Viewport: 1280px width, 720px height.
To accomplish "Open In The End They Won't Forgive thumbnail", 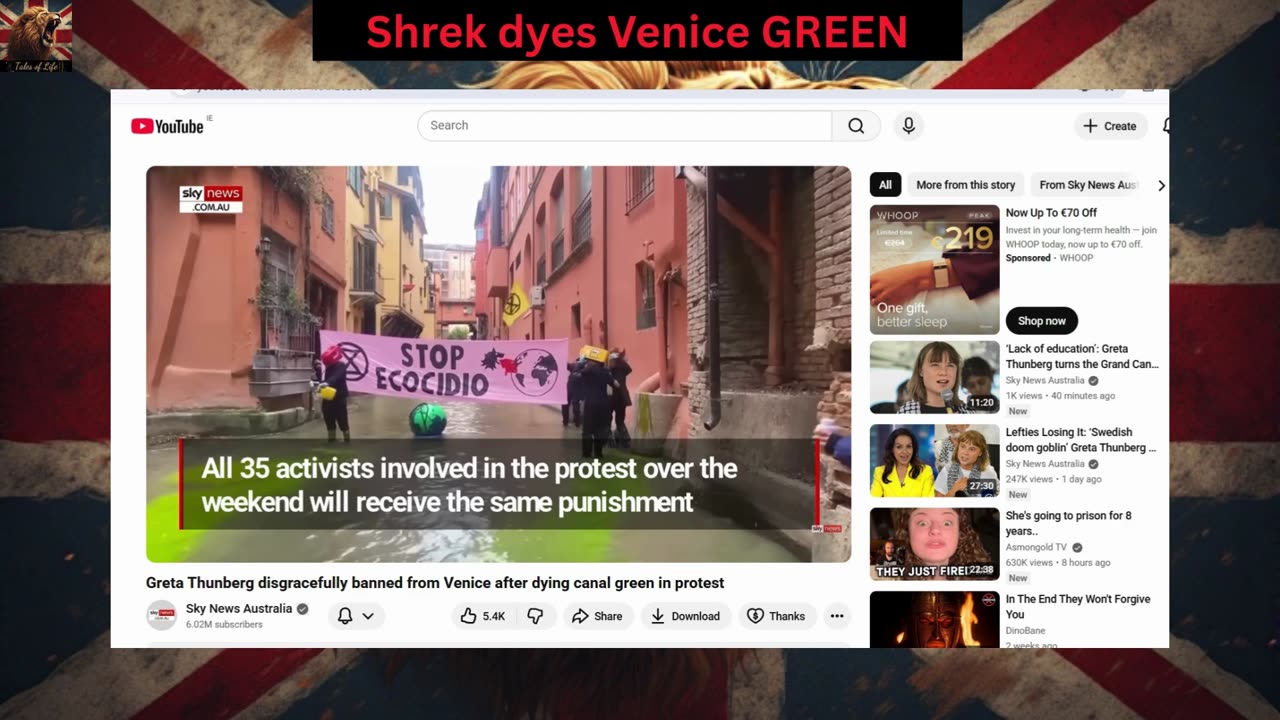I will pyautogui.click(x=935, y=620).
